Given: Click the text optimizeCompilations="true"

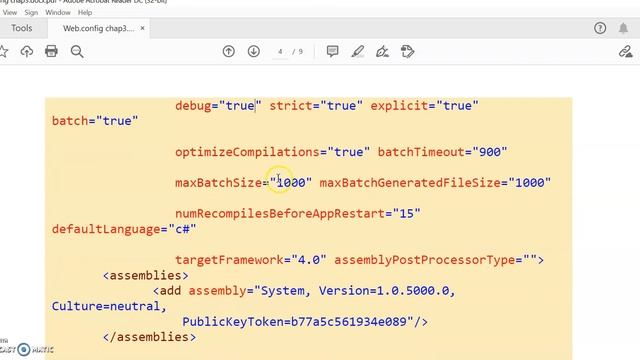Looking at the screenshot, I should tap(272, 152).
